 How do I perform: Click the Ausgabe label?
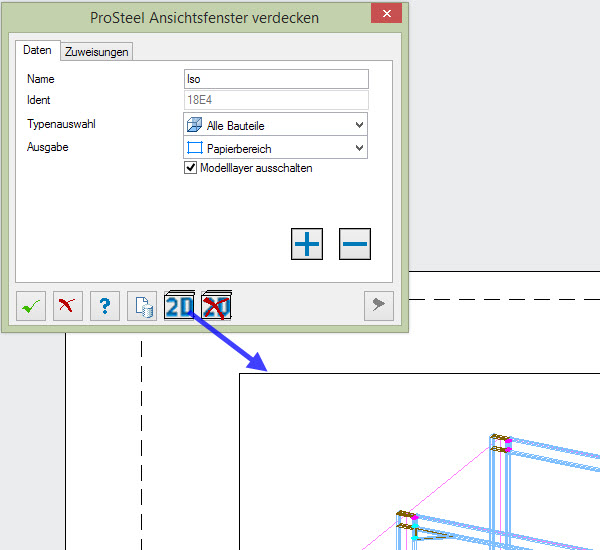point(48,147)
